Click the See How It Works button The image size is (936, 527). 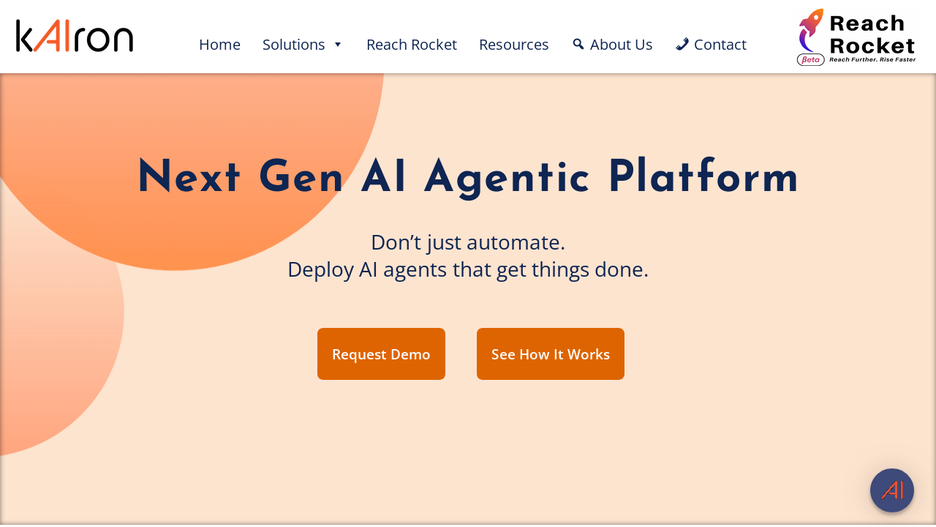(550, 354)
